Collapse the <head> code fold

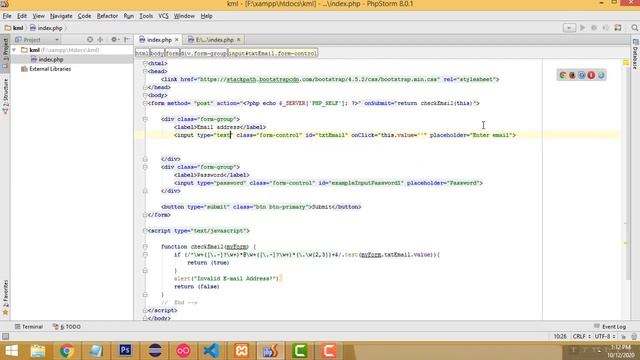click(145, 71)
